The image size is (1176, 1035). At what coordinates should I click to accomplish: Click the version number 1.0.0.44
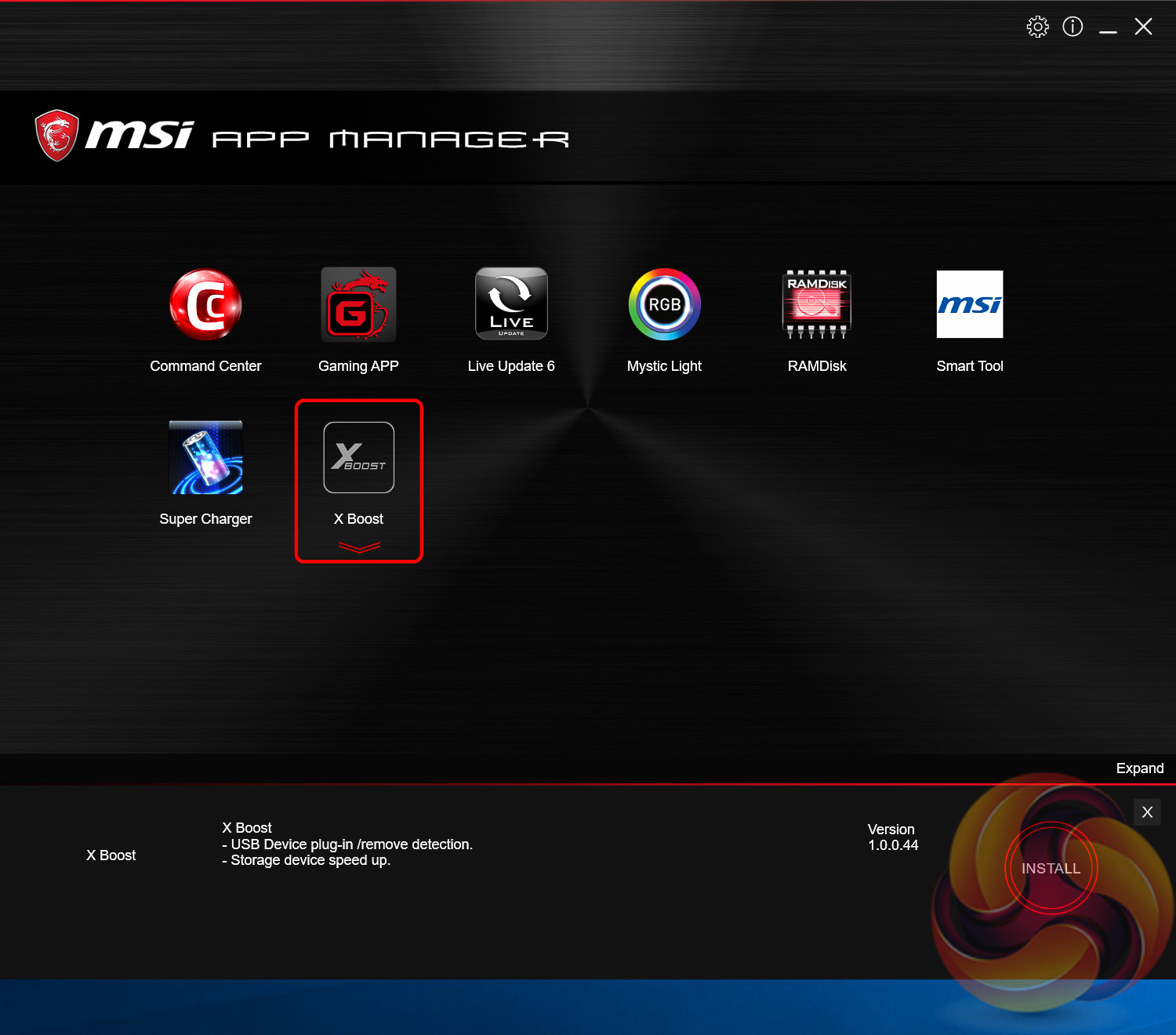(x=893, y=845)
